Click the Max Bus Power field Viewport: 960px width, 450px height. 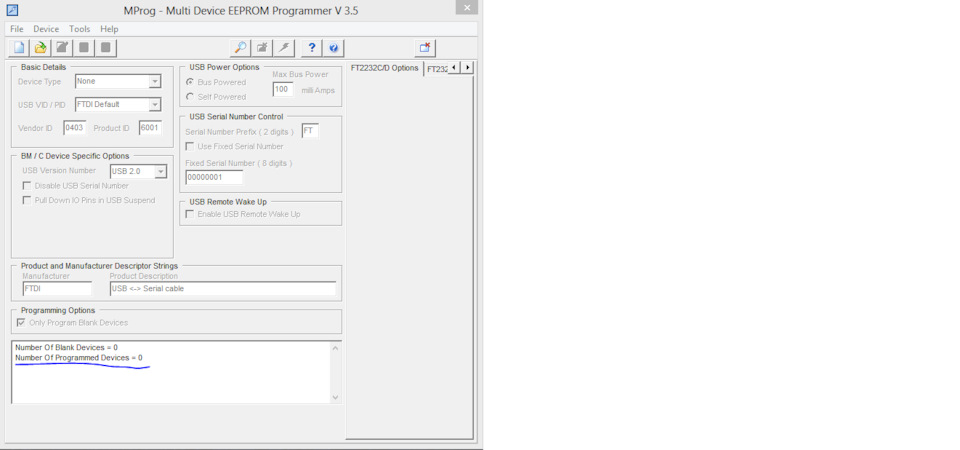(x=283, y=89)
